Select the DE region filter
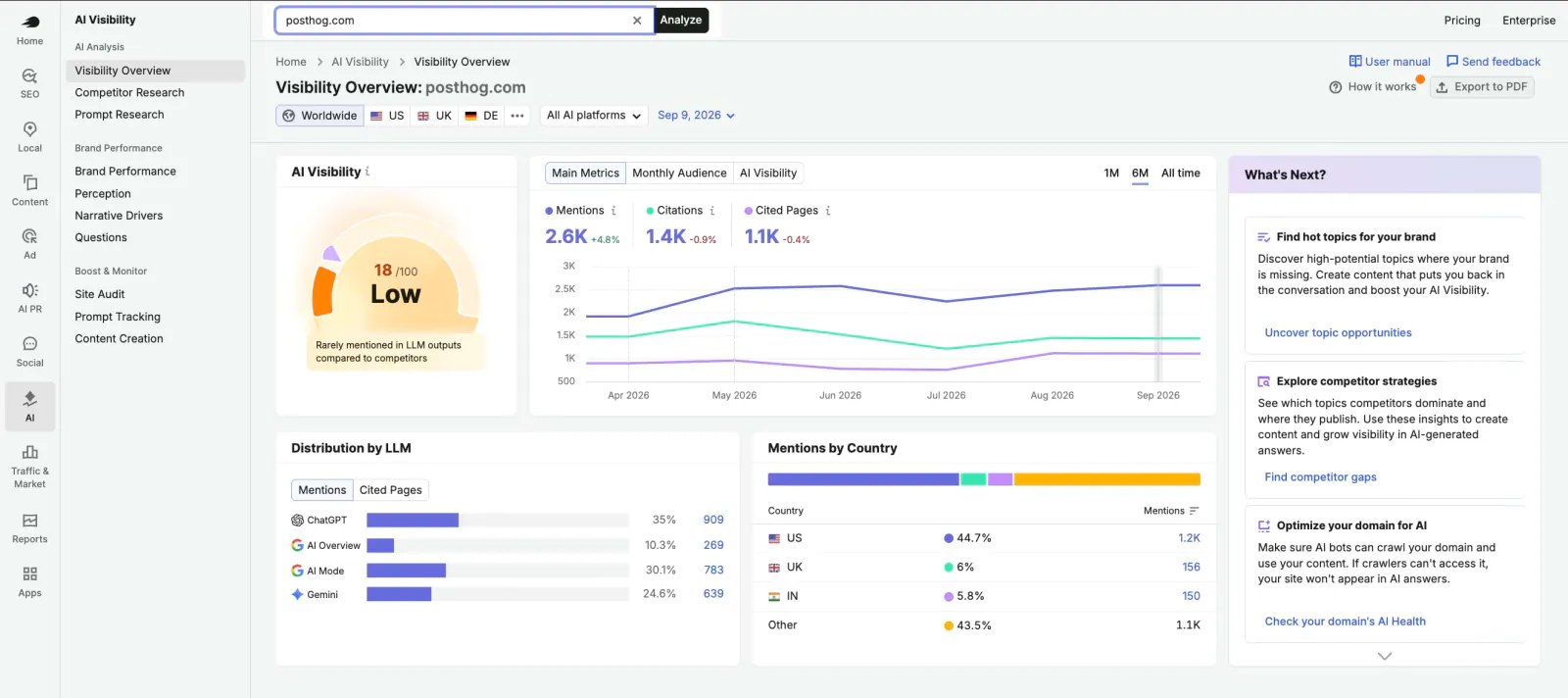Viewport: 1568px width, 698px height. 481,116
